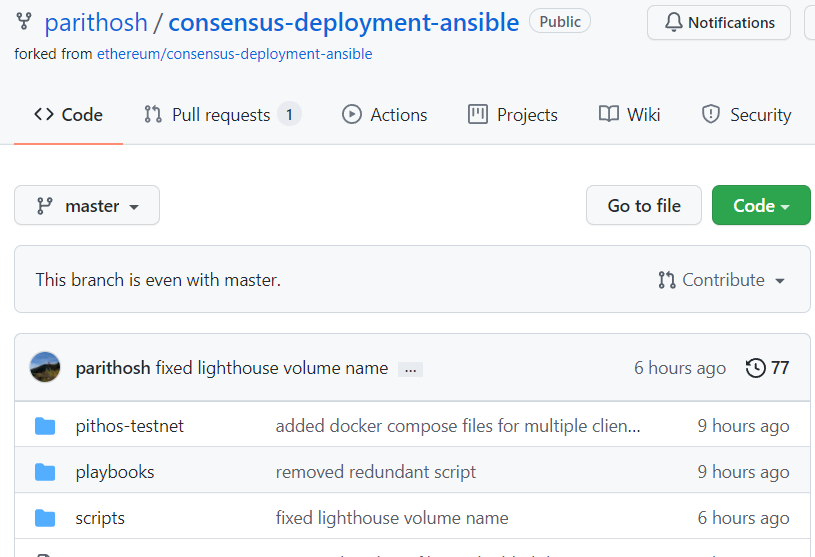
Task: Open the Security tab
Action: click(746, 115)
